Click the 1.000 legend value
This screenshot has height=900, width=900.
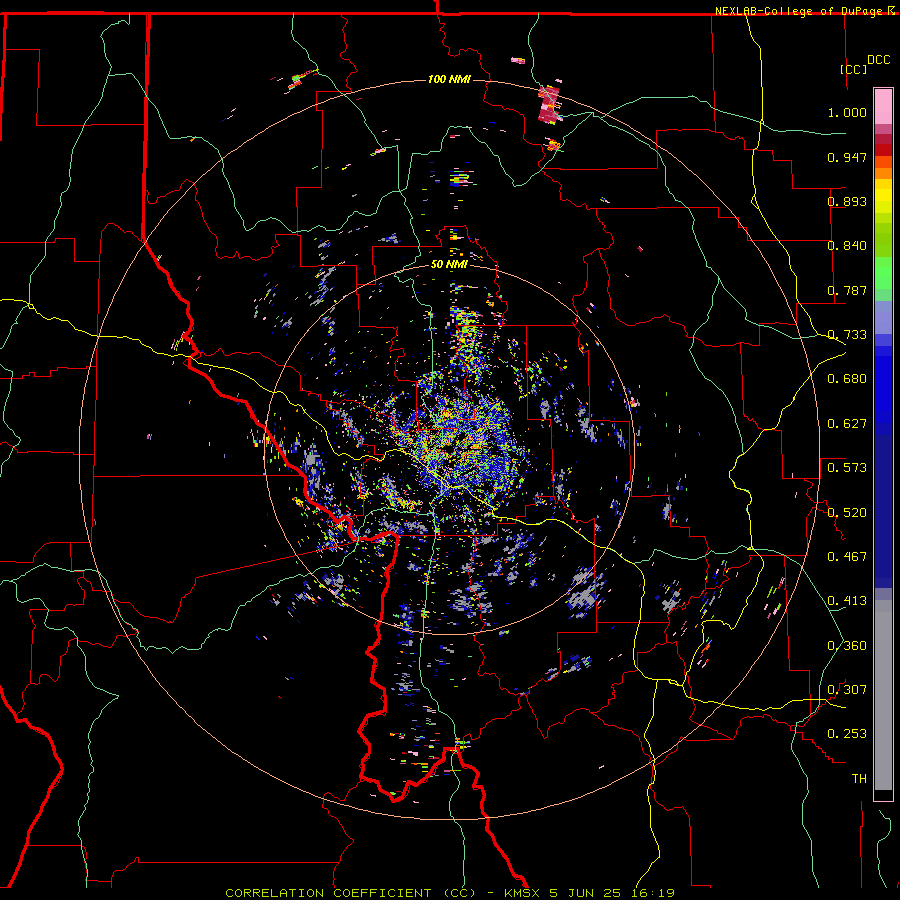(847, 112)
